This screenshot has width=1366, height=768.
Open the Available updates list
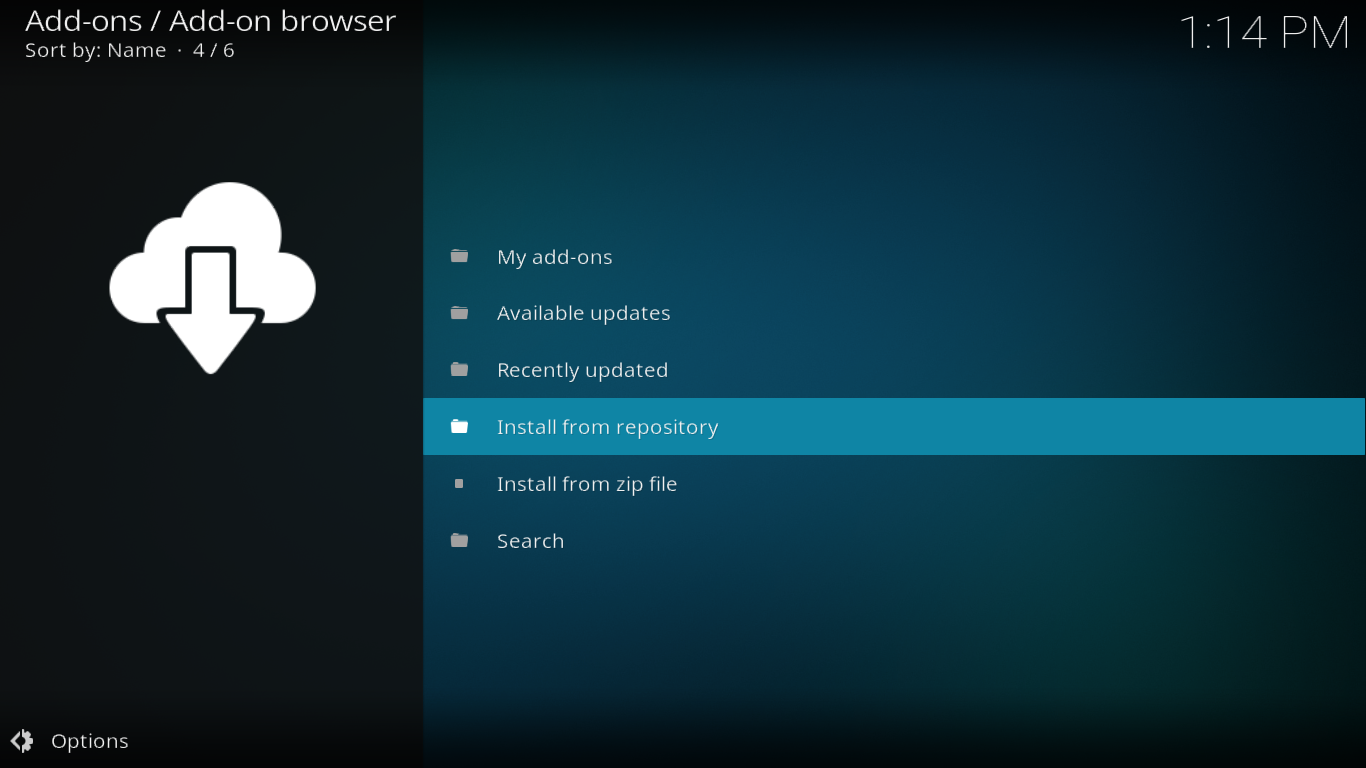(583, 313)
